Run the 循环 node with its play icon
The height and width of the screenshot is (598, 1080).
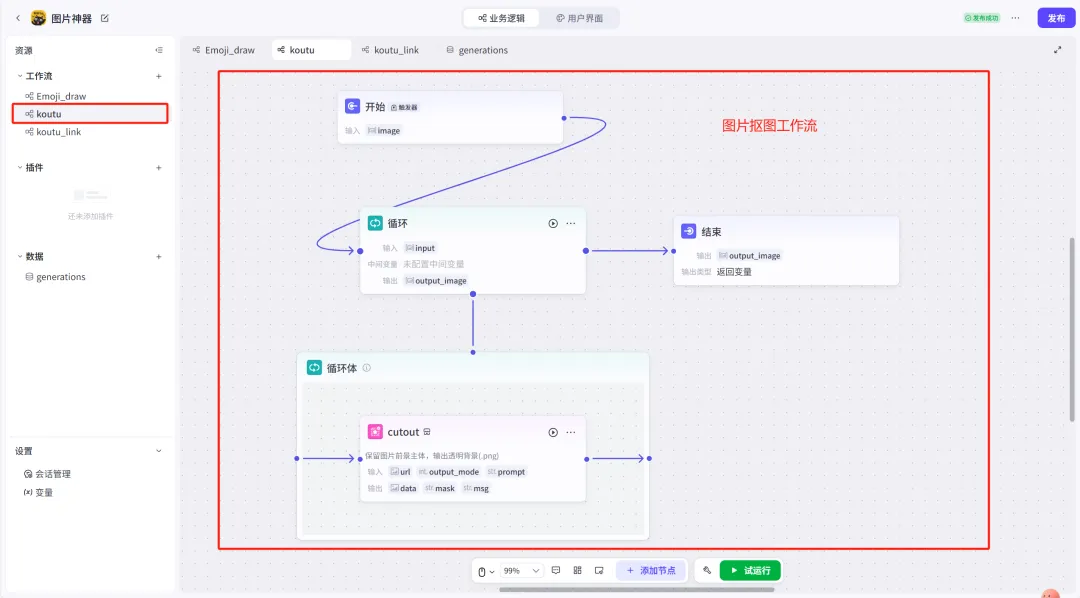(553, 223)
